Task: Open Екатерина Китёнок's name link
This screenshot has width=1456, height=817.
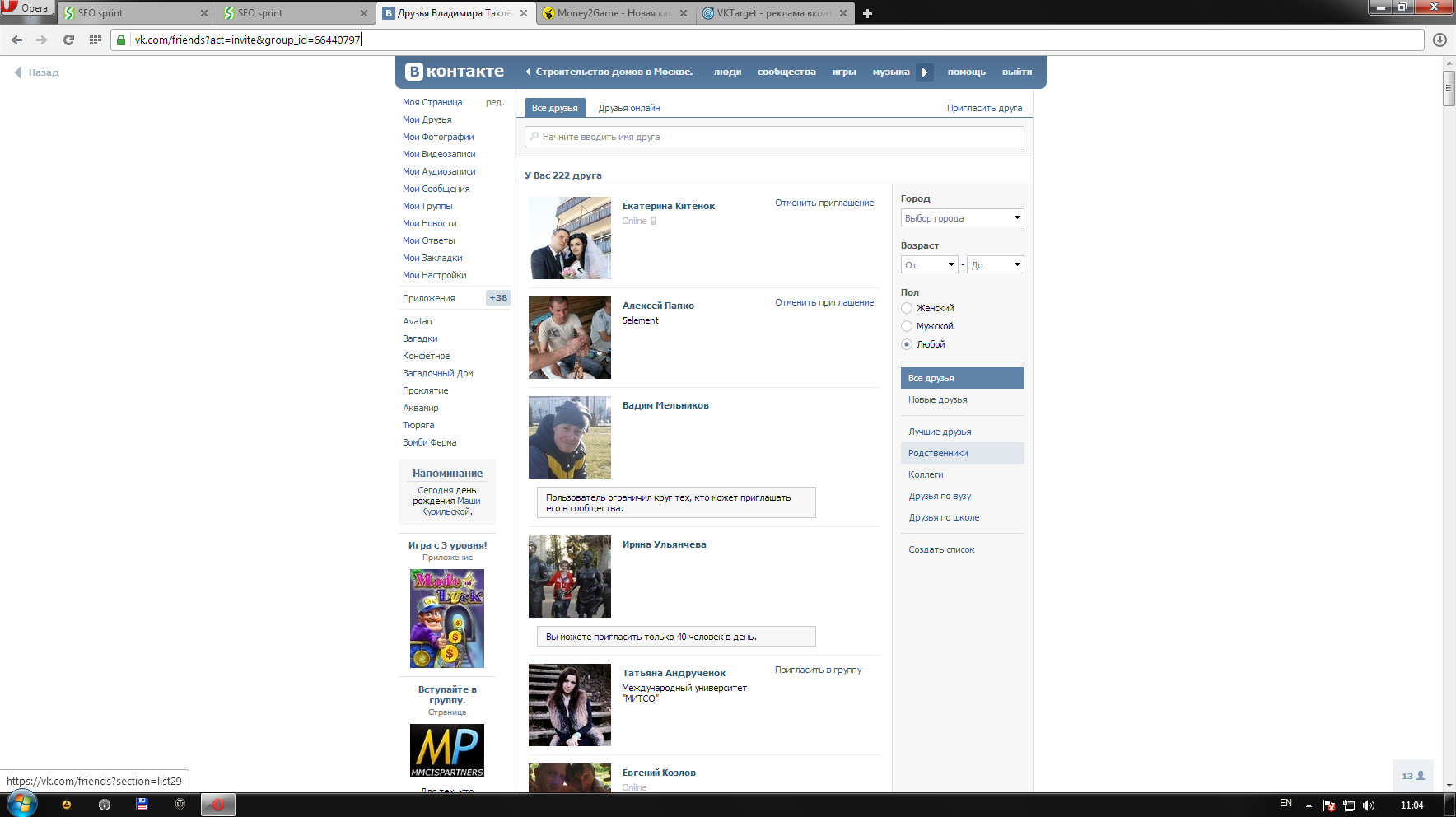Action: tap(669, 206)
